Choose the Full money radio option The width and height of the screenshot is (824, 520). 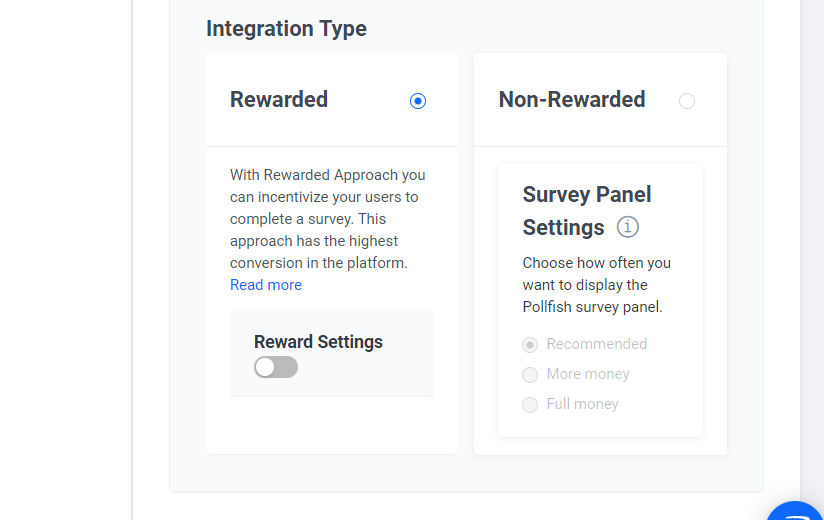click(530, 405)
